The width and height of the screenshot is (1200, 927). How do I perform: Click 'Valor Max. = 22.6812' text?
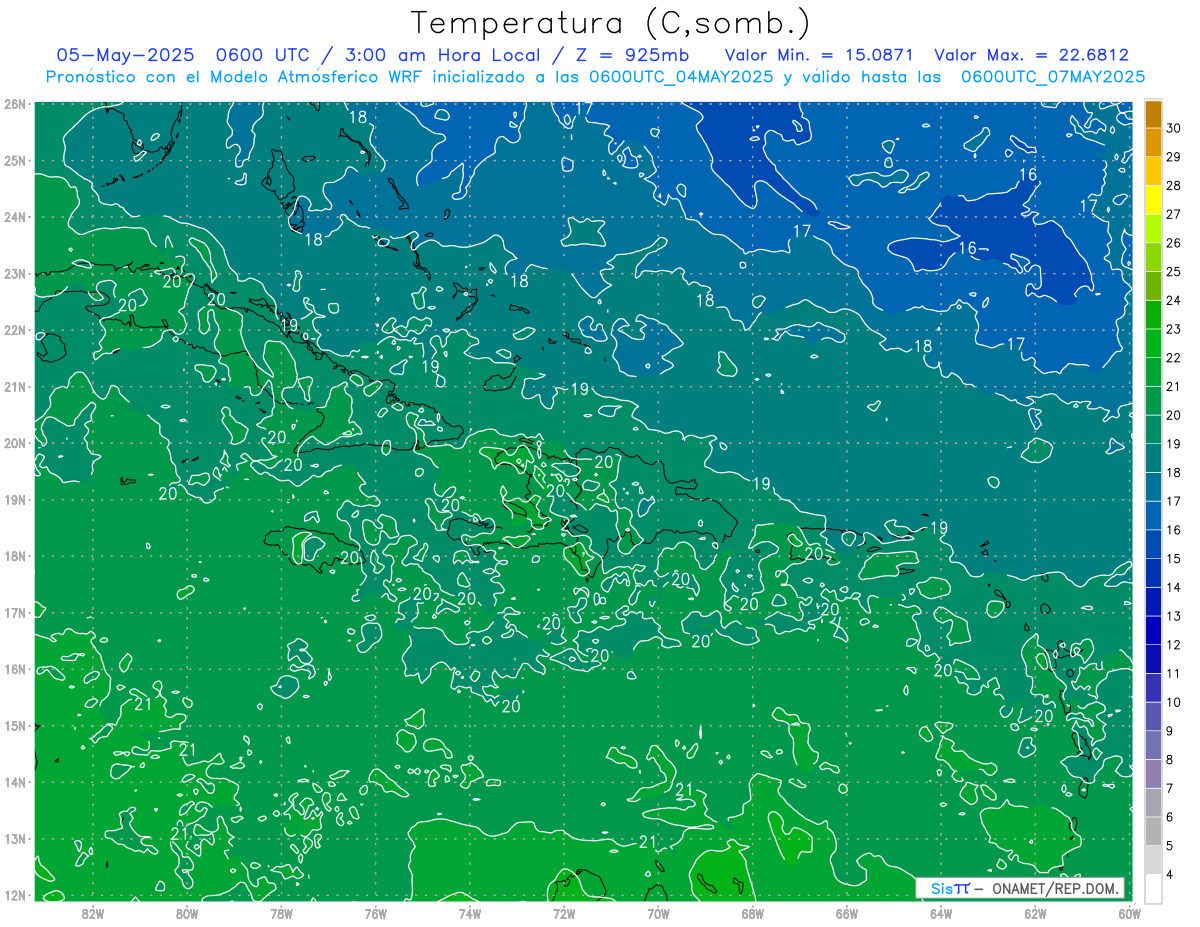click(1032, 55)
